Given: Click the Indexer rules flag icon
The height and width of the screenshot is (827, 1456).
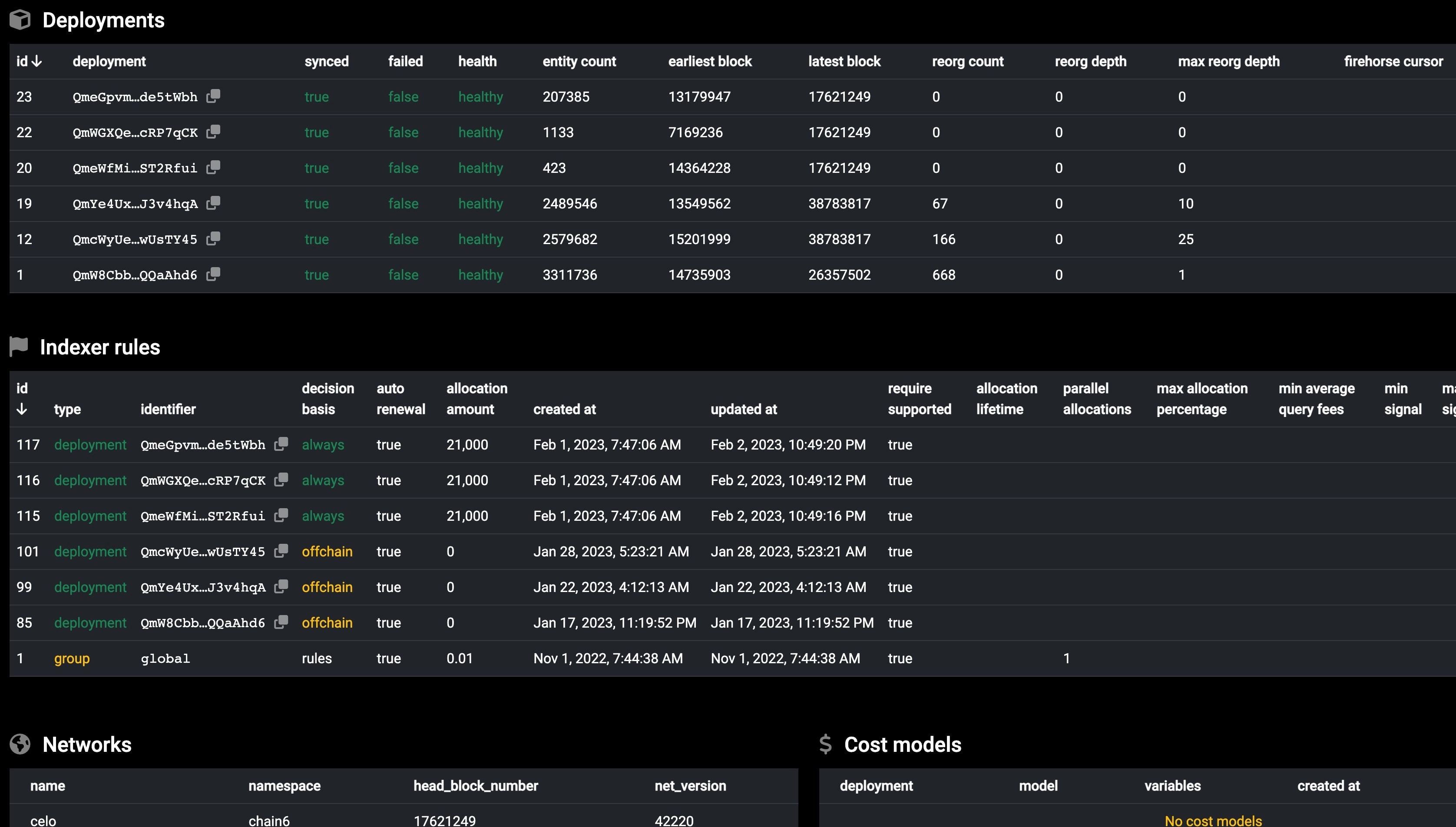Looking at the screenshot, I should [19, 346].
